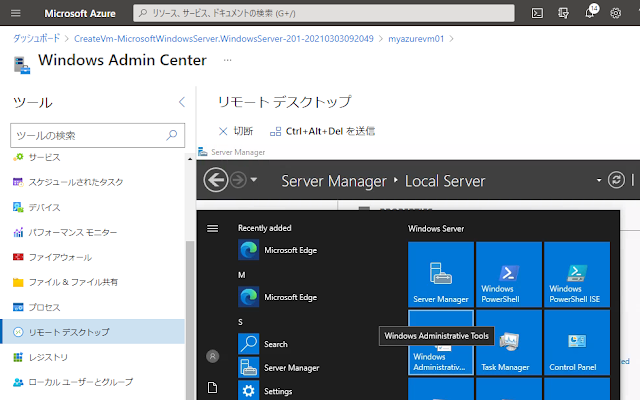Open more options ellipsis beside Windows Admin Center
This screenshot has width=640, height=400.
[x=228, y=60]
